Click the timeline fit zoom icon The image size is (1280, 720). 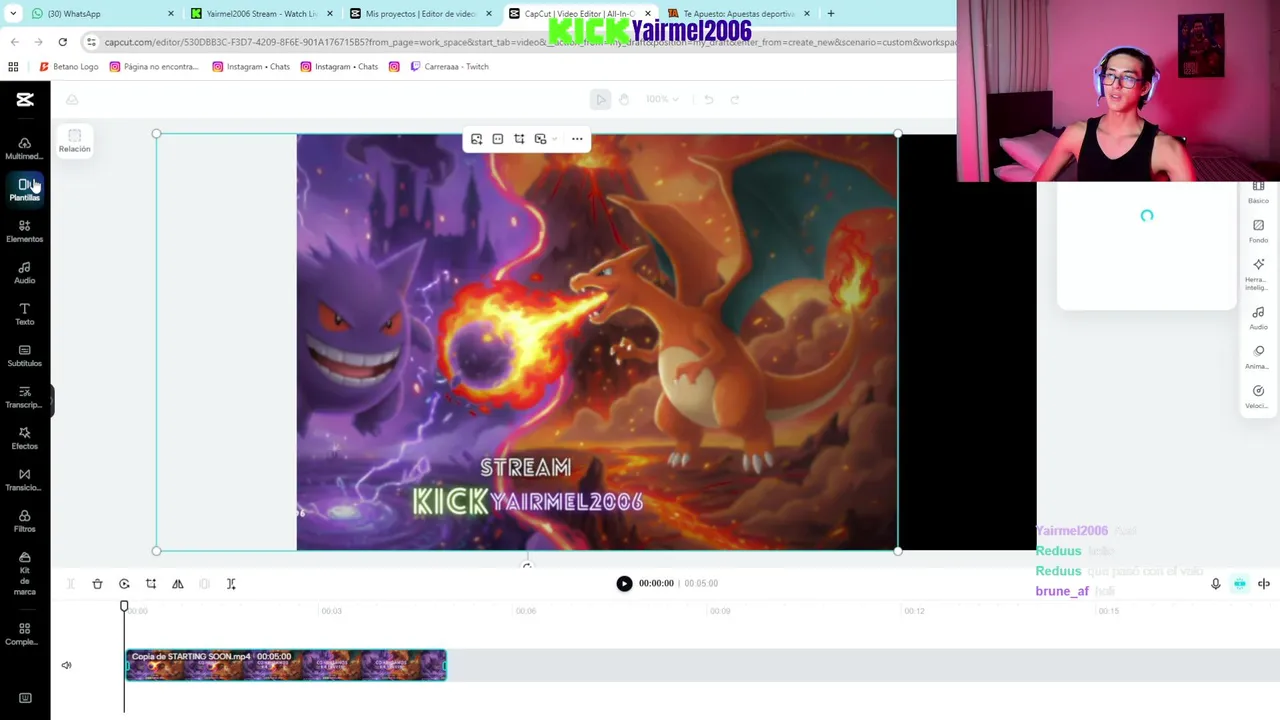(x=1264, y=584)
